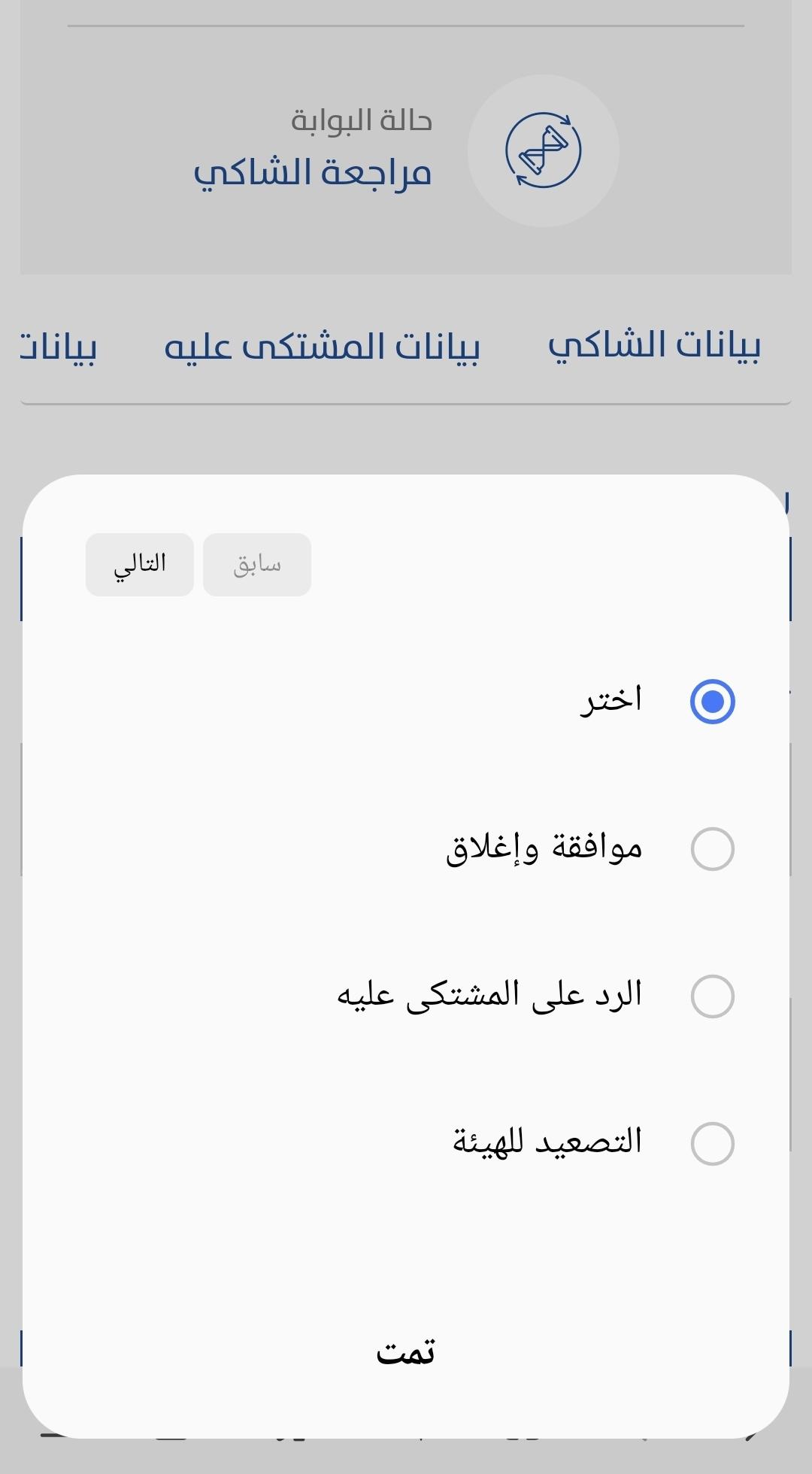This screenshot has height=1474, width=812.
Task: Select the اختر radio button
Action: (x=712, y=702)
